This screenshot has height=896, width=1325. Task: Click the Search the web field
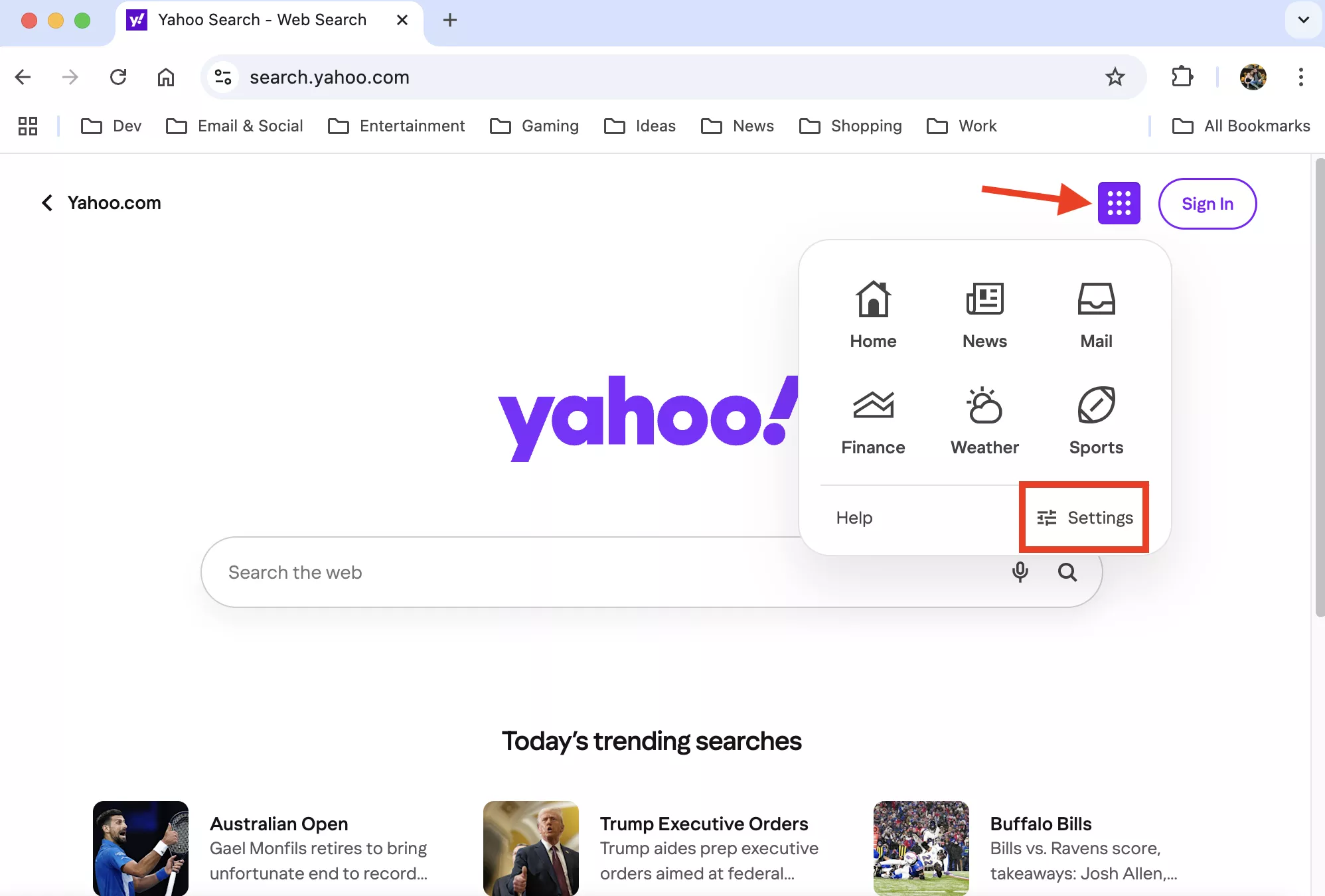point(597,571)
